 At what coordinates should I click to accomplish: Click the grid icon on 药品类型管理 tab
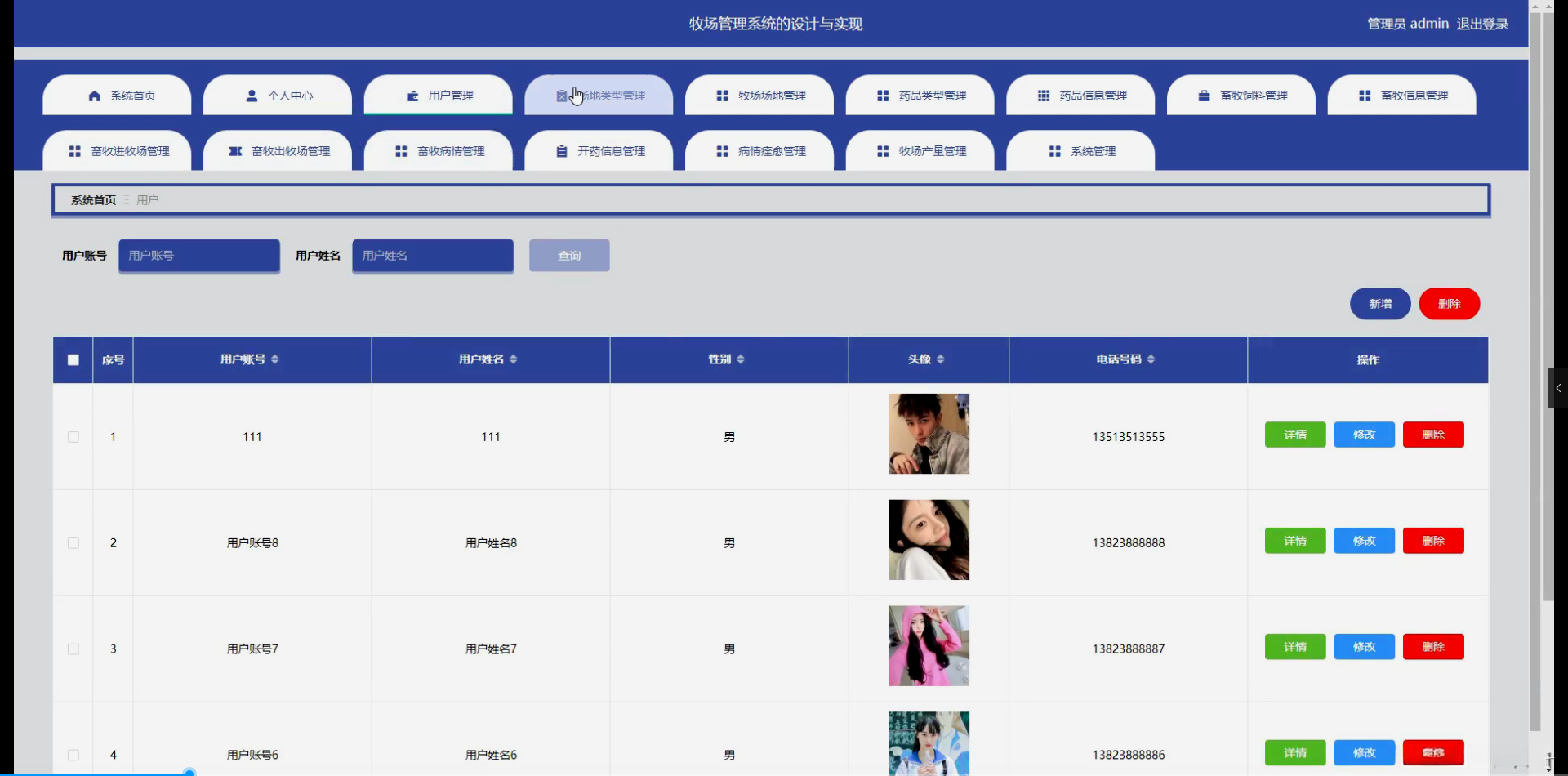(x=883, y=96)
